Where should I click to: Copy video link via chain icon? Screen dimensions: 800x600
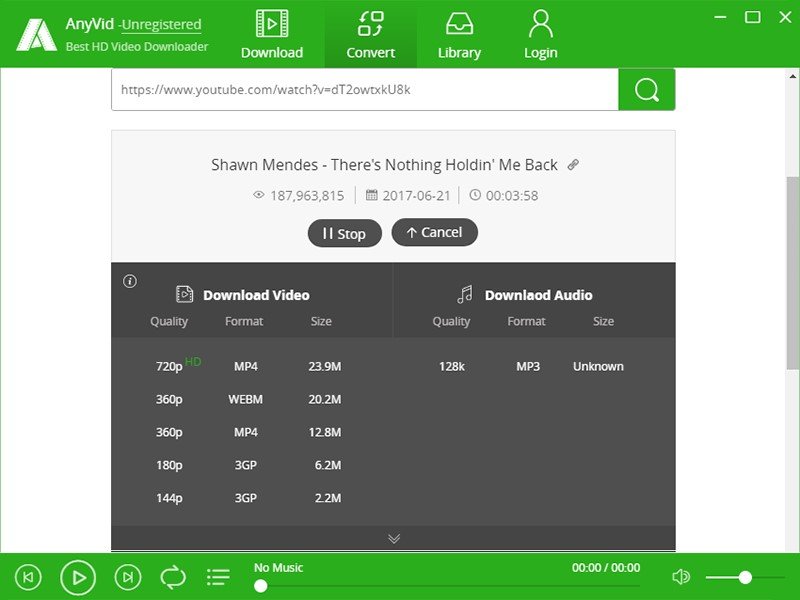pyautogui.click(x=573, y=165)
